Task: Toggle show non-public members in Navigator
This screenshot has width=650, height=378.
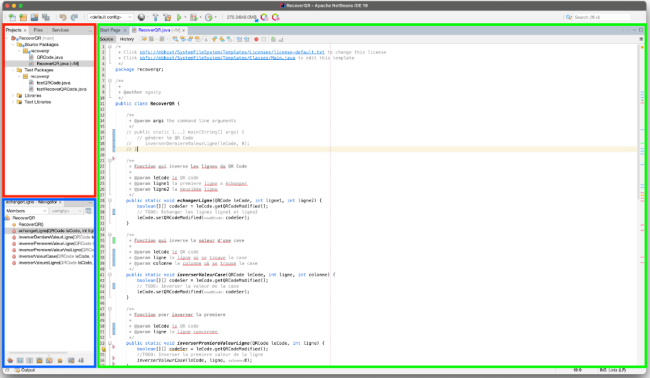Action: tap(39, 361)
